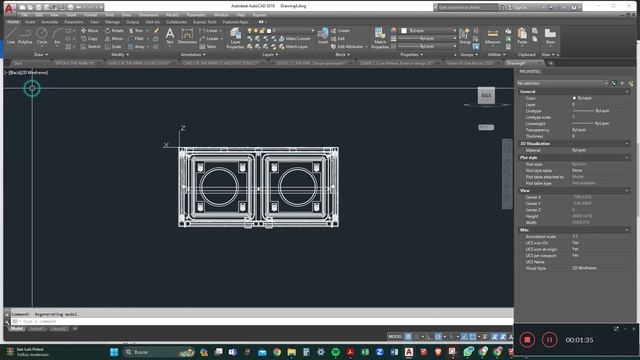Click Edit Attributes button
The height and width of the screenshot is (360, 640).
click(x=347, y=47)
